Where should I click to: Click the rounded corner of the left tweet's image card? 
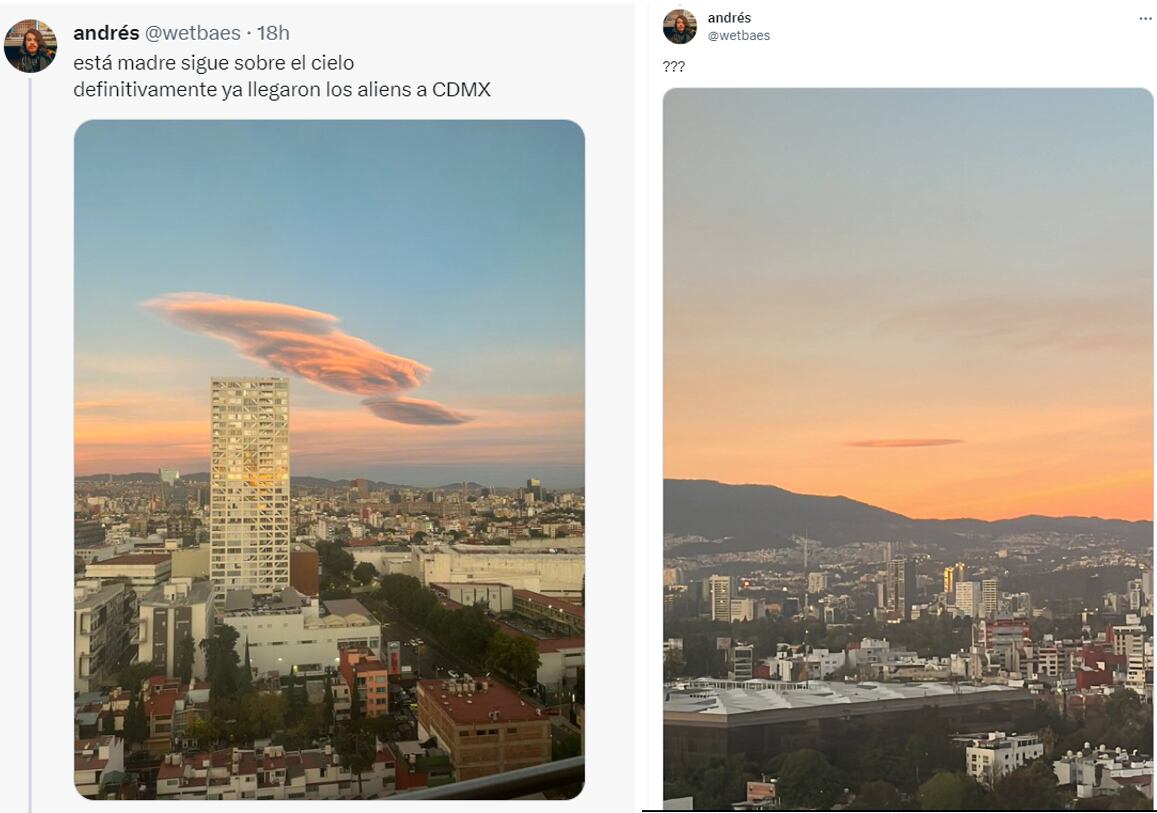(x=82, y=126)
